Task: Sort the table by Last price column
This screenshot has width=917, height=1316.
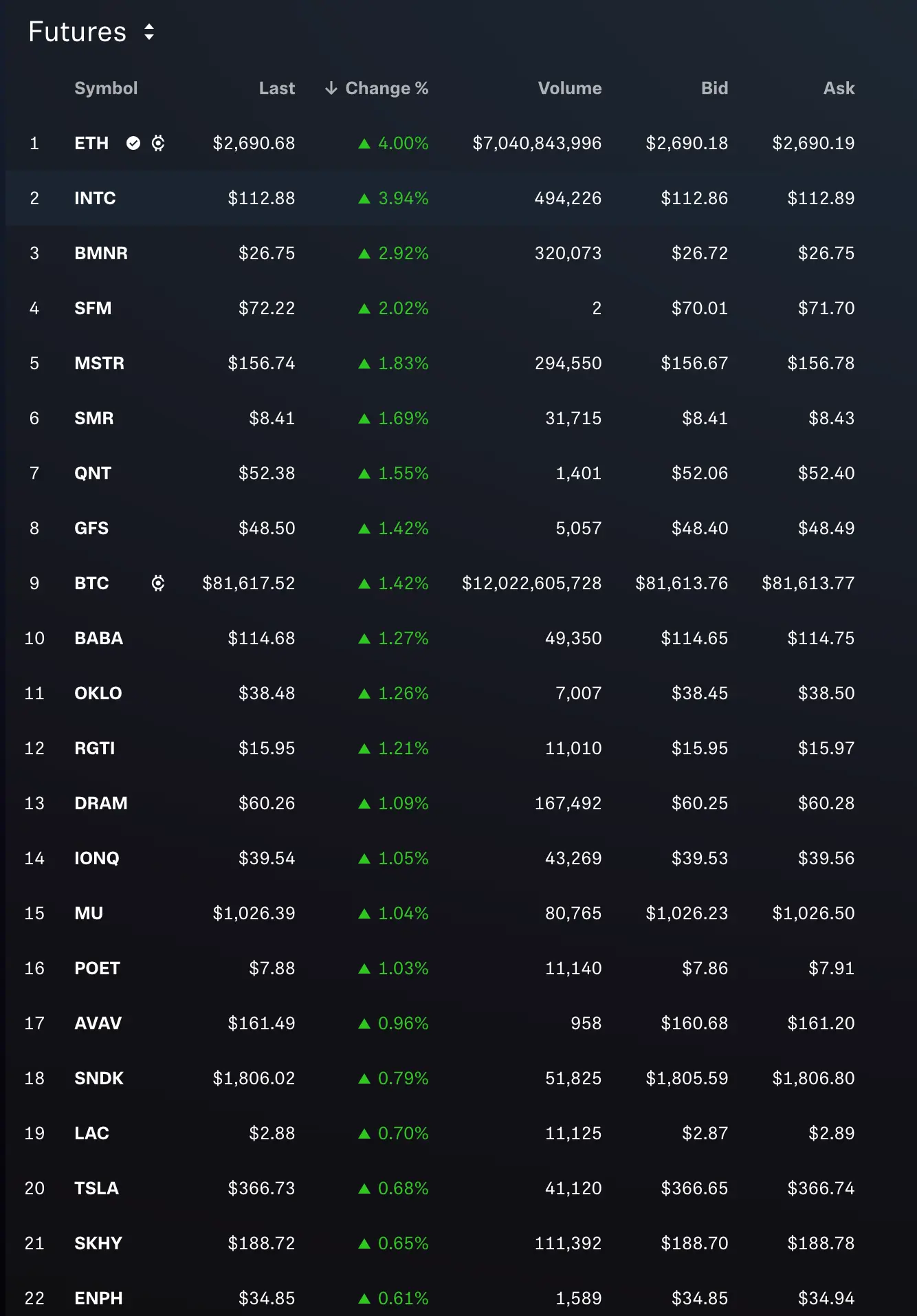Action: coord(277,88)
